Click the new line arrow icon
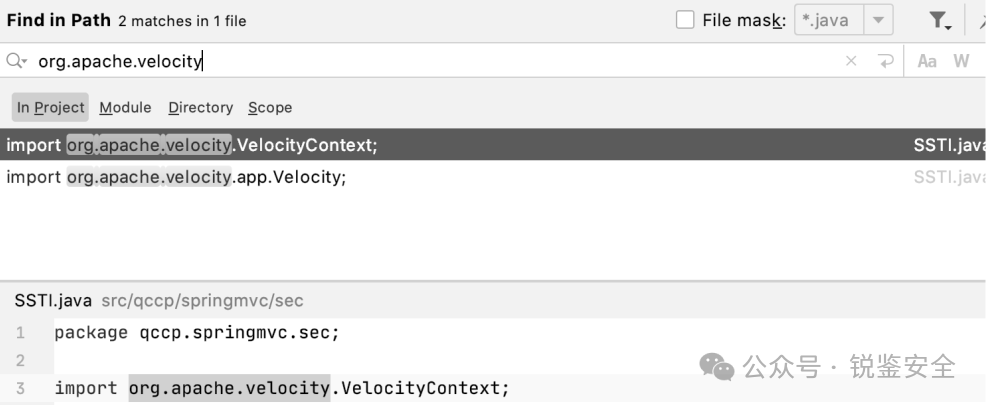The width and height of the screenshot is (986, 405). [885, 61]
